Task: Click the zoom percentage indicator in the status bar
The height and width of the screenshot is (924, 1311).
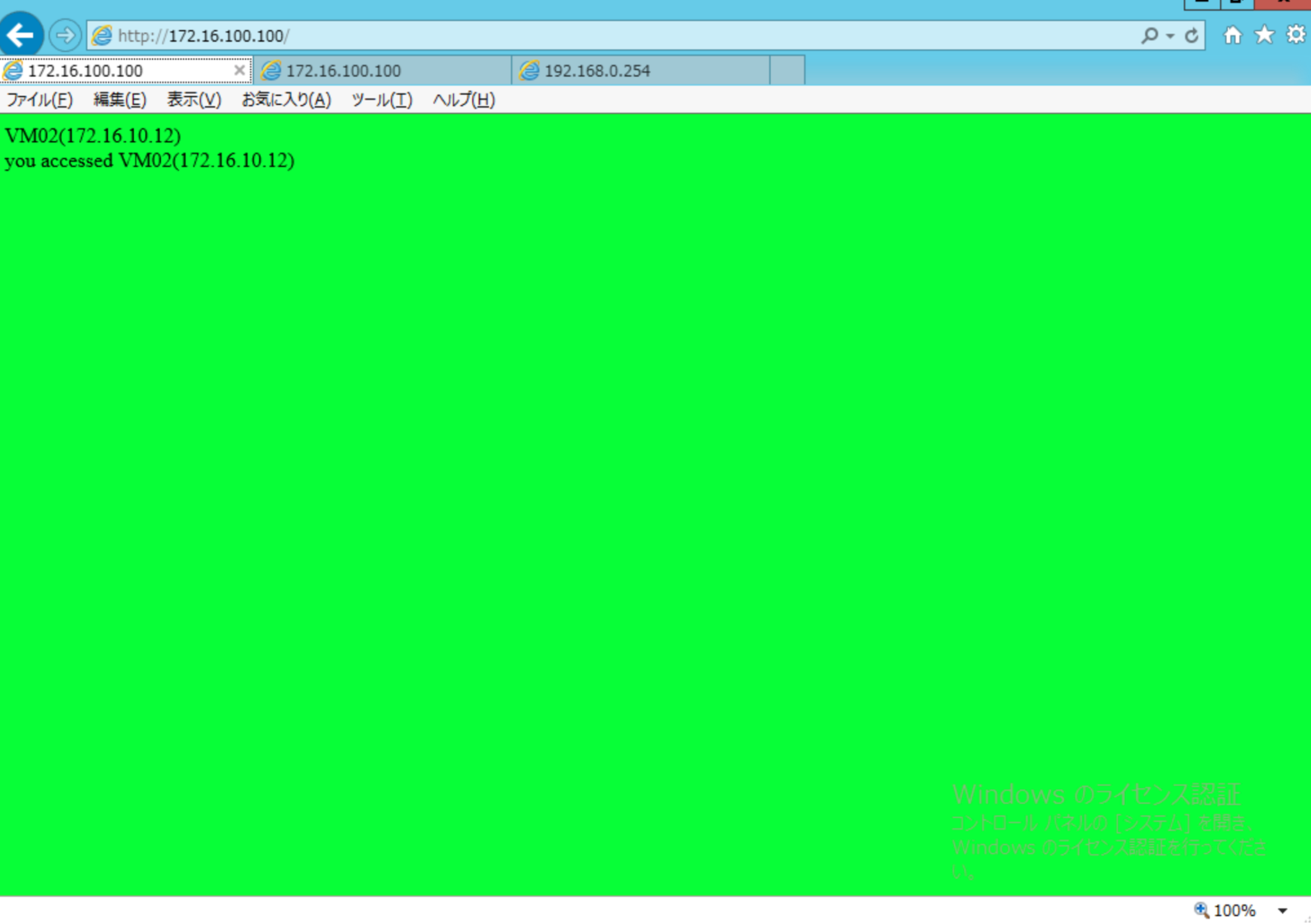Action: (1235, 910)
